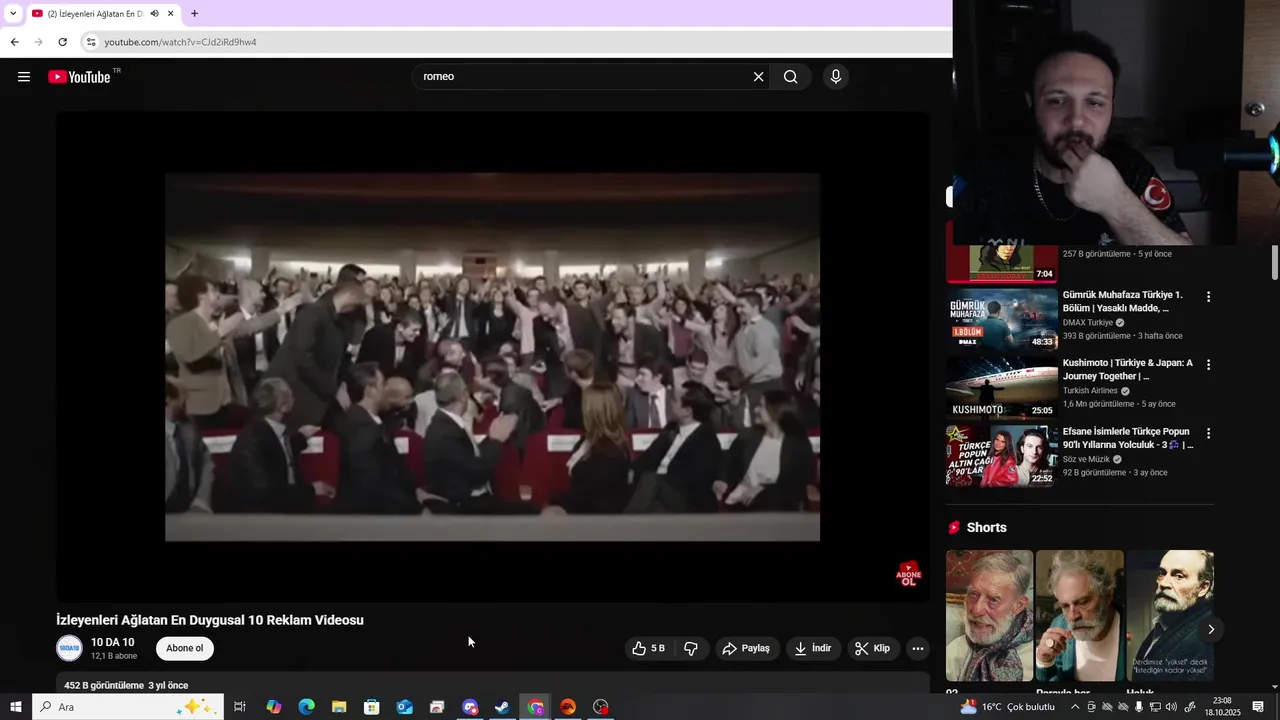Go back in the browser

click(14, 42)
